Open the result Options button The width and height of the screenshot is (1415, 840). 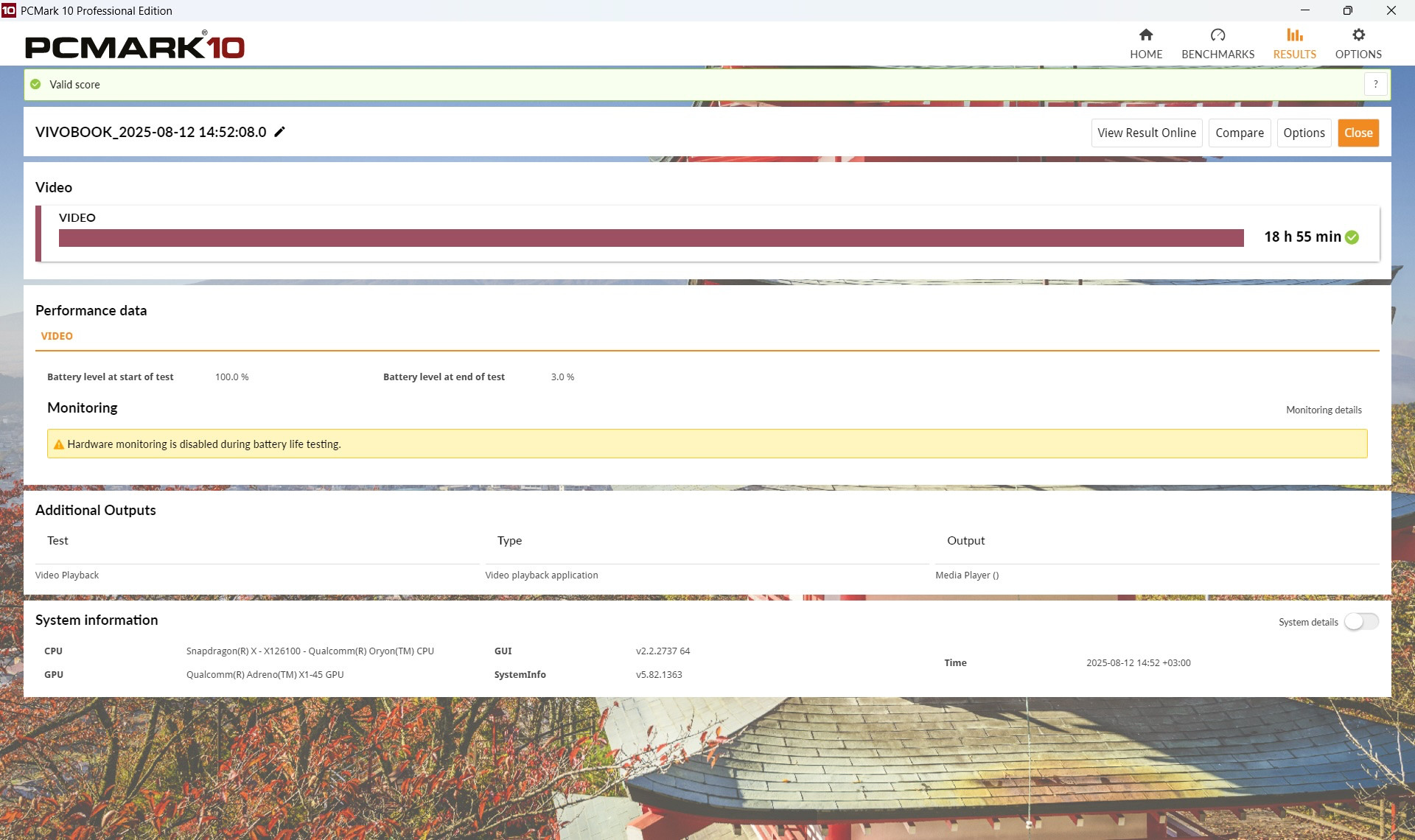pyautogui.click(x=1304, y=133)
